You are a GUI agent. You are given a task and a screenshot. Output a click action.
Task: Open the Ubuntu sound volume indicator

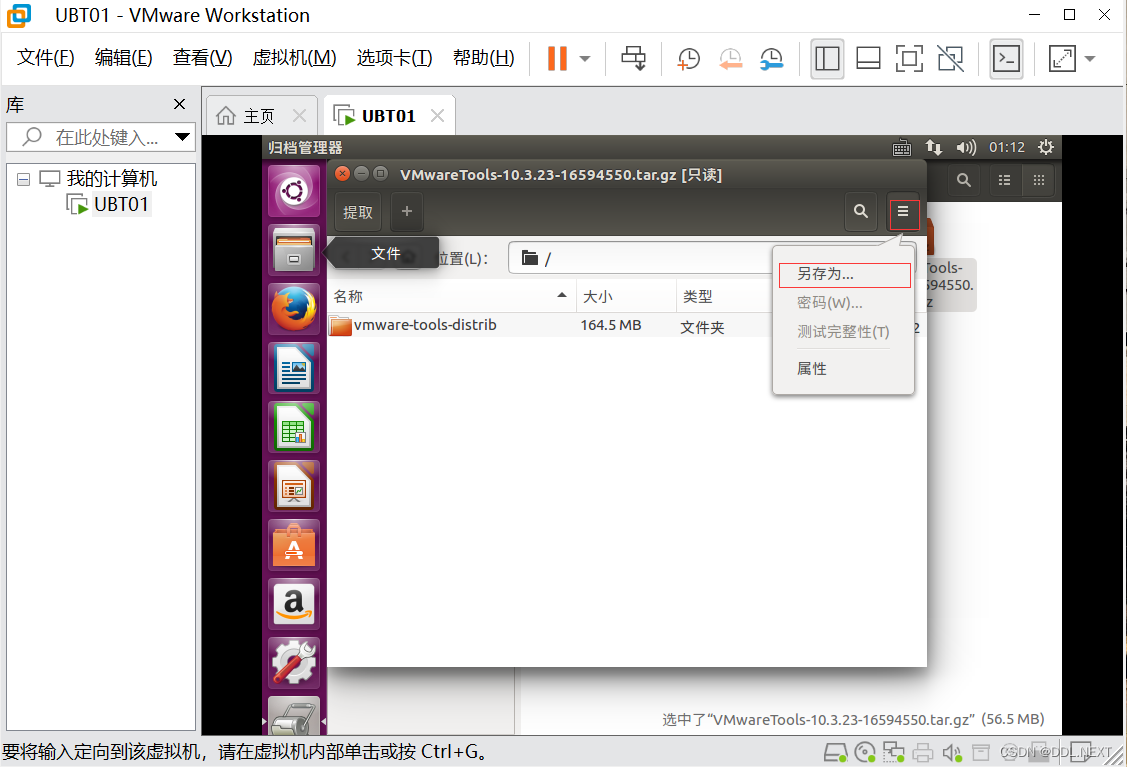coord(966,147)
